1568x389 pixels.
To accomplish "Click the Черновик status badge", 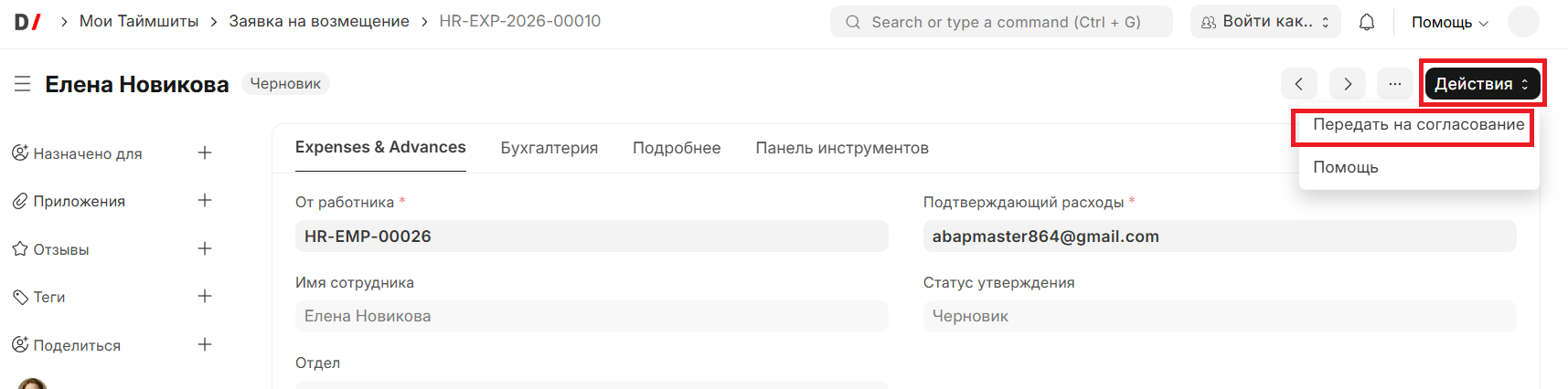I will click(x=285, y=84).
